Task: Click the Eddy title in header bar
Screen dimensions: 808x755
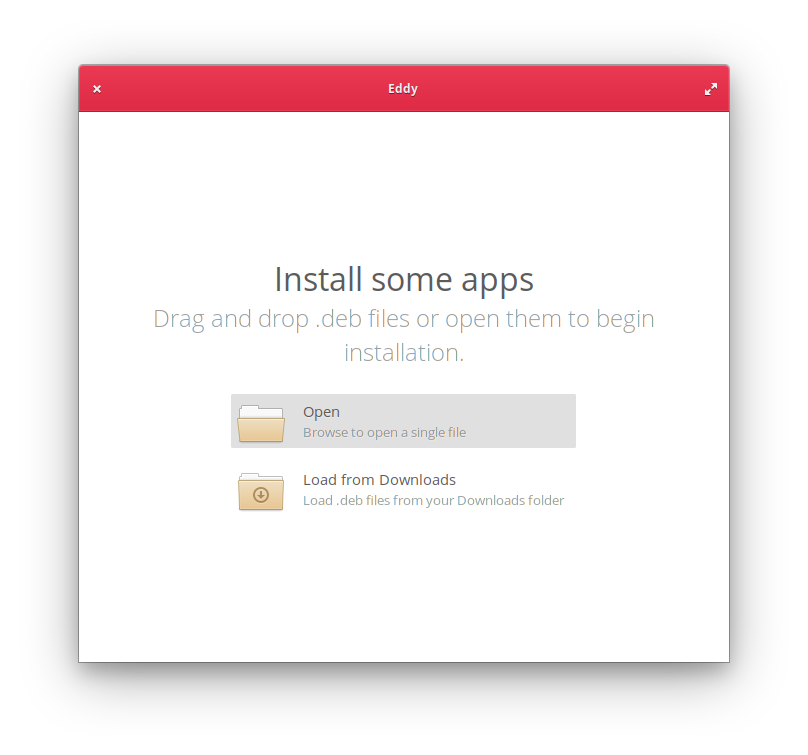Action: point(403,89)
